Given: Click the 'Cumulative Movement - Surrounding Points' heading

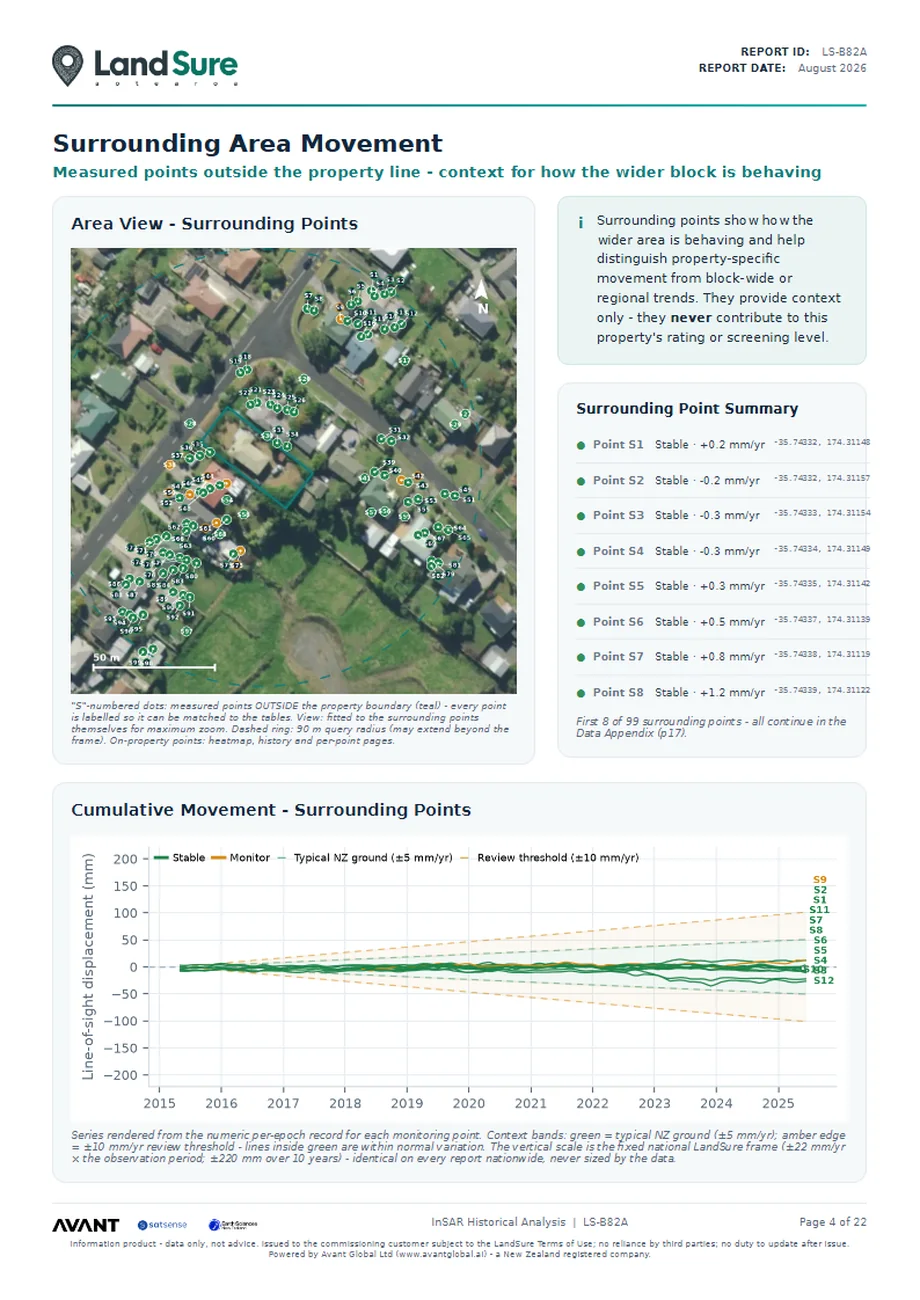Looking at the screenshot, I should click(271, 810).
